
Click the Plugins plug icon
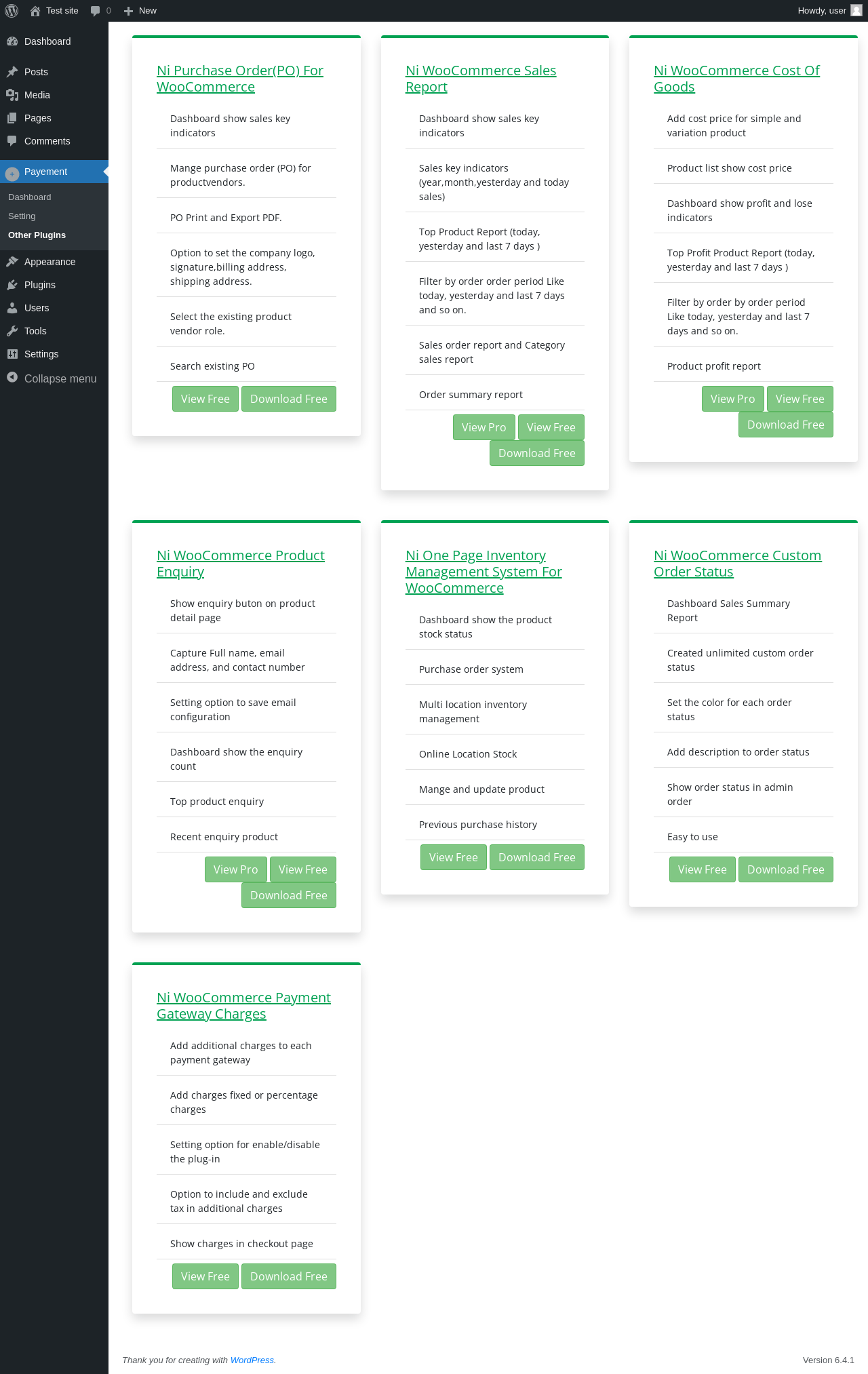pos(12,285)
